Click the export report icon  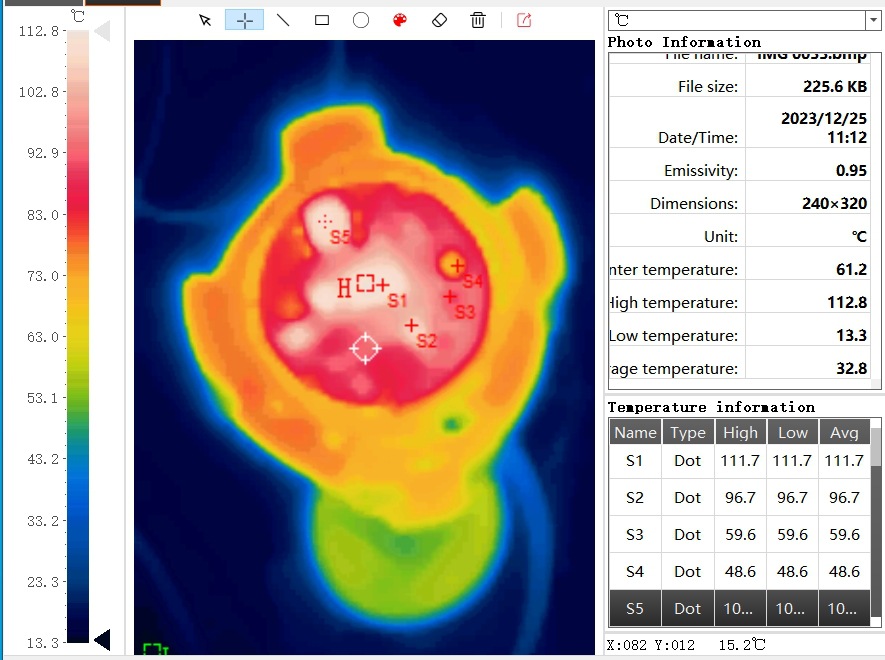[x=524, y=21]
